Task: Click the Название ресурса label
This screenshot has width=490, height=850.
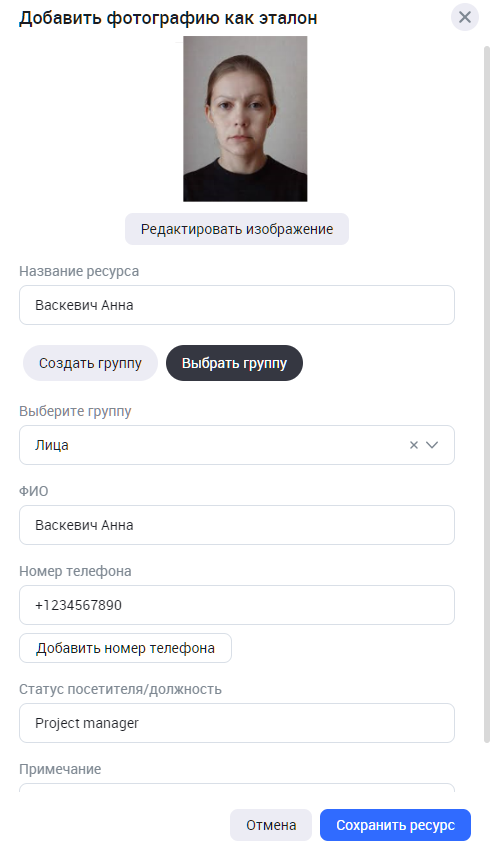Action: (x=79, y=271)
